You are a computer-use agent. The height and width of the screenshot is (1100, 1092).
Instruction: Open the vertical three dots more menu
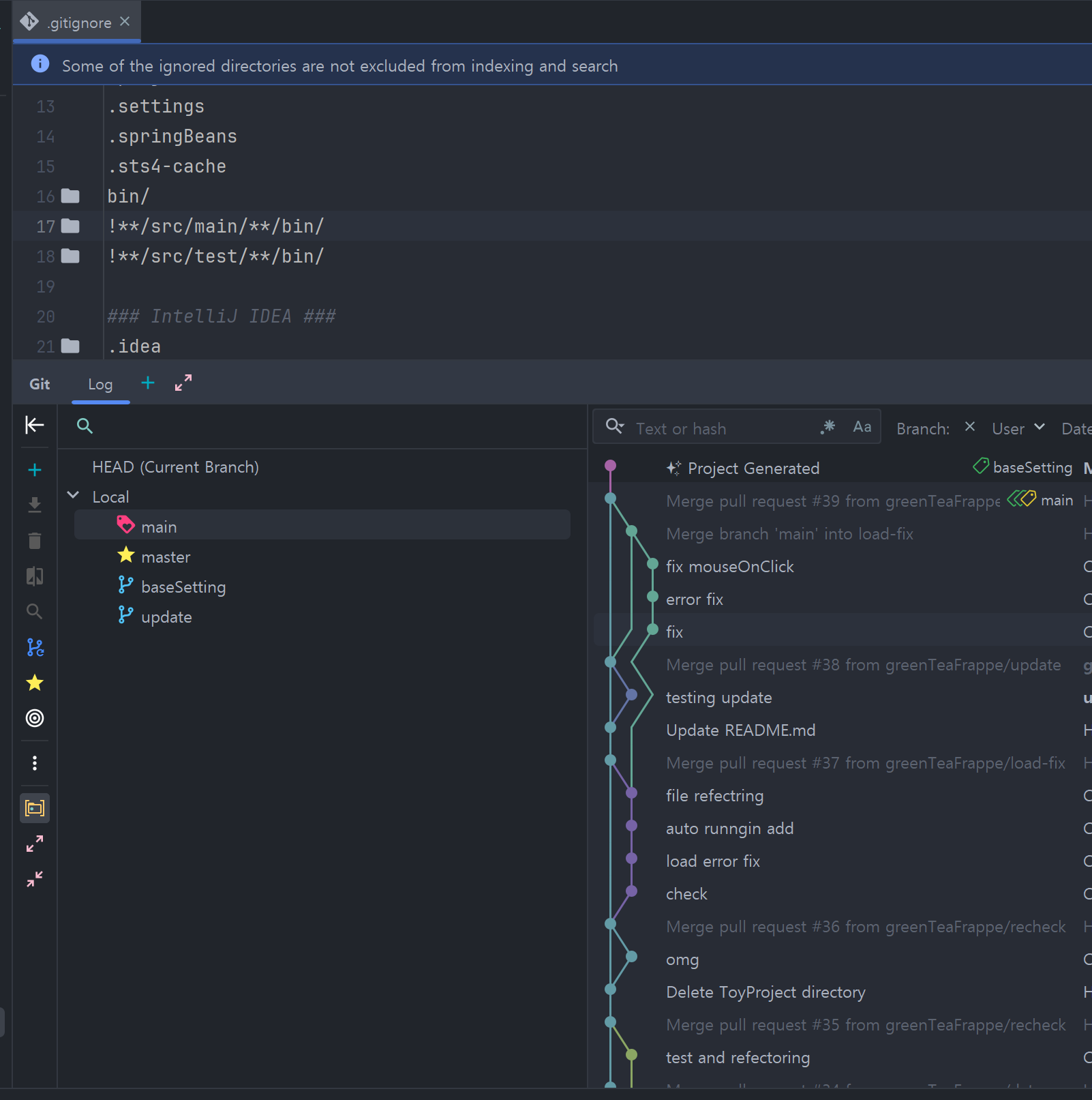(x=35, y=763)
